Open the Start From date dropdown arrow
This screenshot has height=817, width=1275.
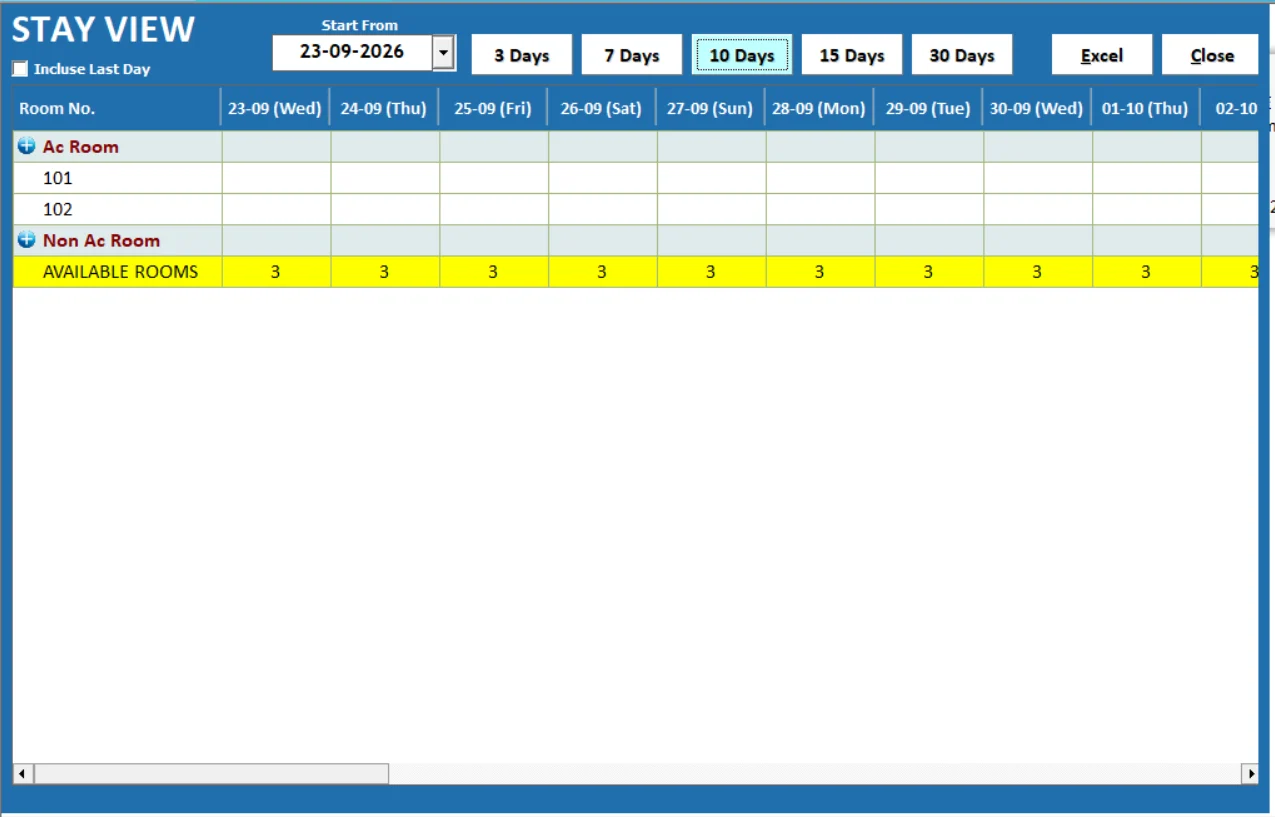coord(444,53)
